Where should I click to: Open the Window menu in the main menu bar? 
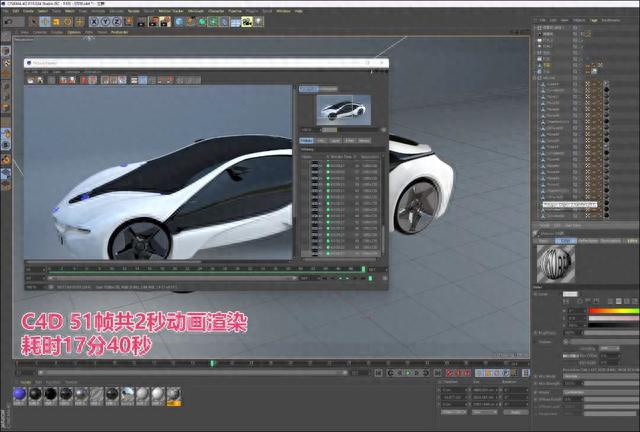[283, 11]
